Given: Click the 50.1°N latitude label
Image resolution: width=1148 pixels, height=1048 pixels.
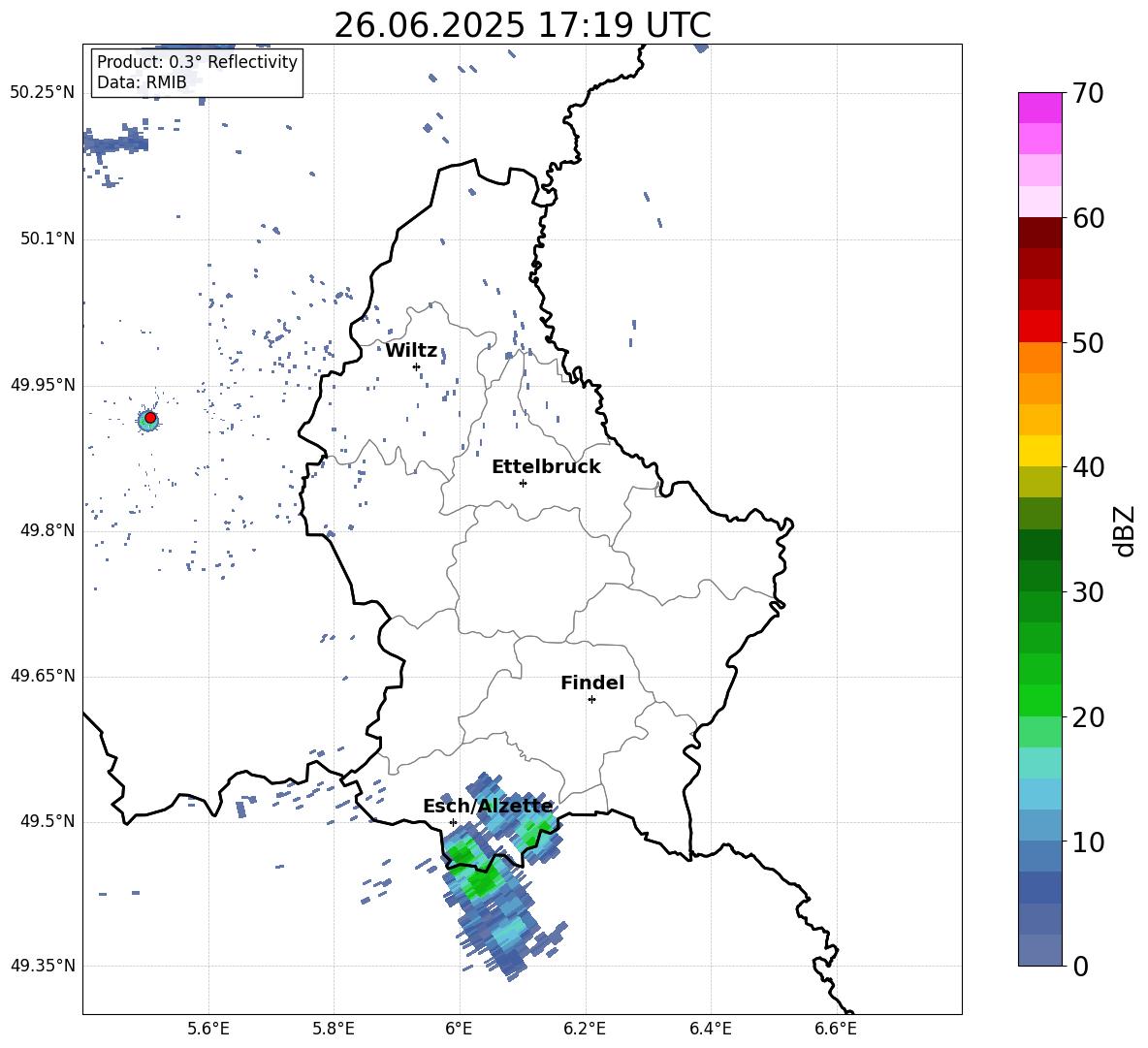Looking at the screenshot, I should click(48, 239).
